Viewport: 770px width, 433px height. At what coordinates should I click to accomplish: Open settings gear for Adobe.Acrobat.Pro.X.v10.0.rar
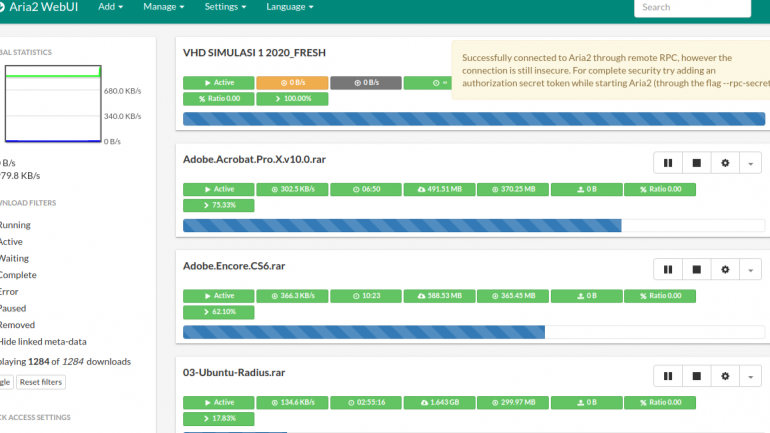[725, 163]
